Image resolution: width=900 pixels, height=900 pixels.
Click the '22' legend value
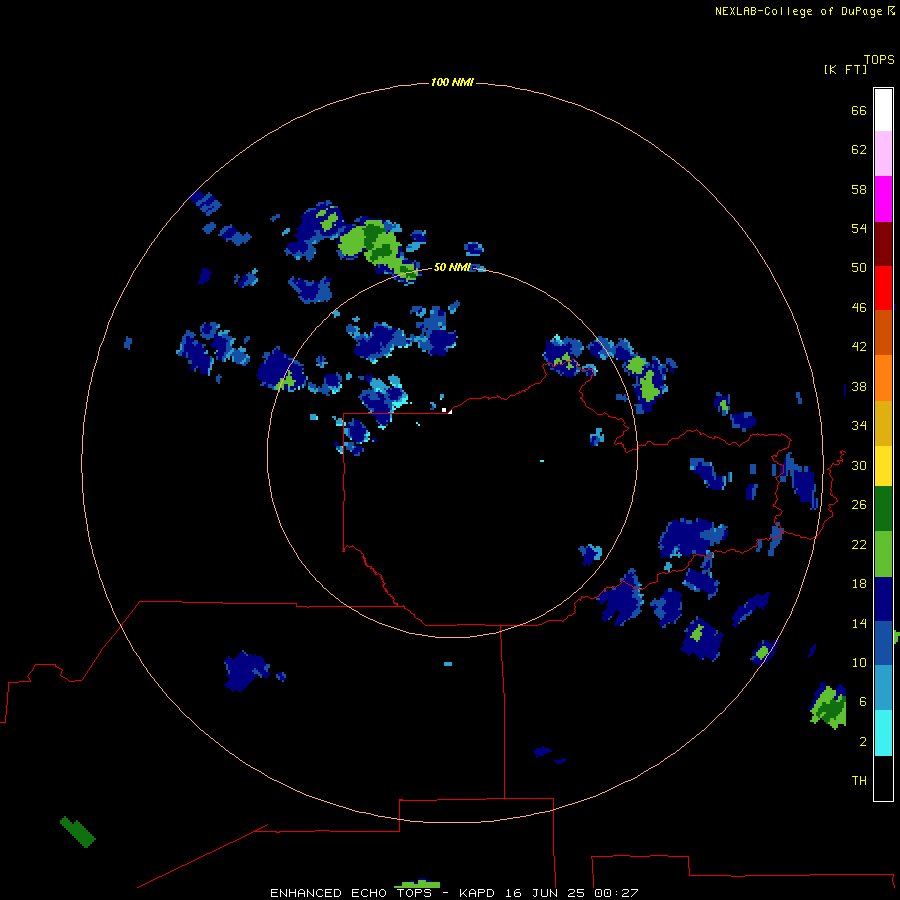pos(859,545)
